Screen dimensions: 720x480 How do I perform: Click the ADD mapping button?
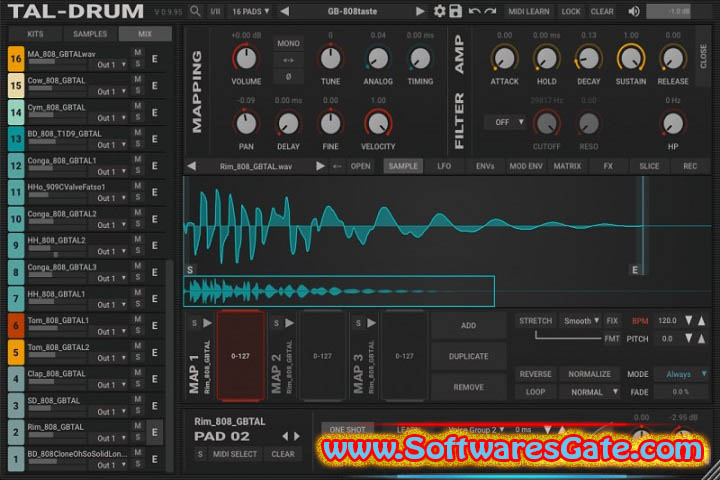[468, 325]
